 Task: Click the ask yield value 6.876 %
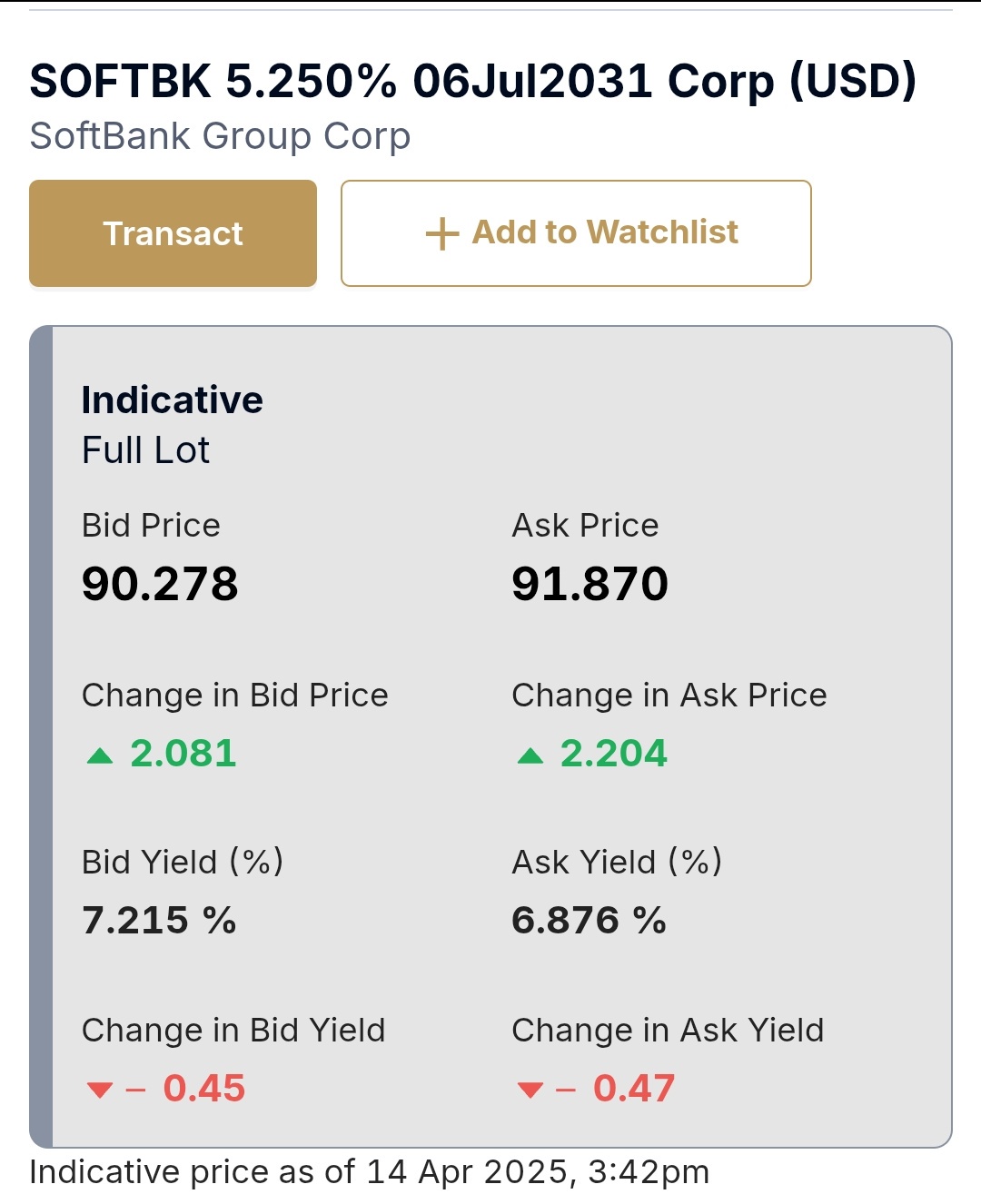pos(589,921)
